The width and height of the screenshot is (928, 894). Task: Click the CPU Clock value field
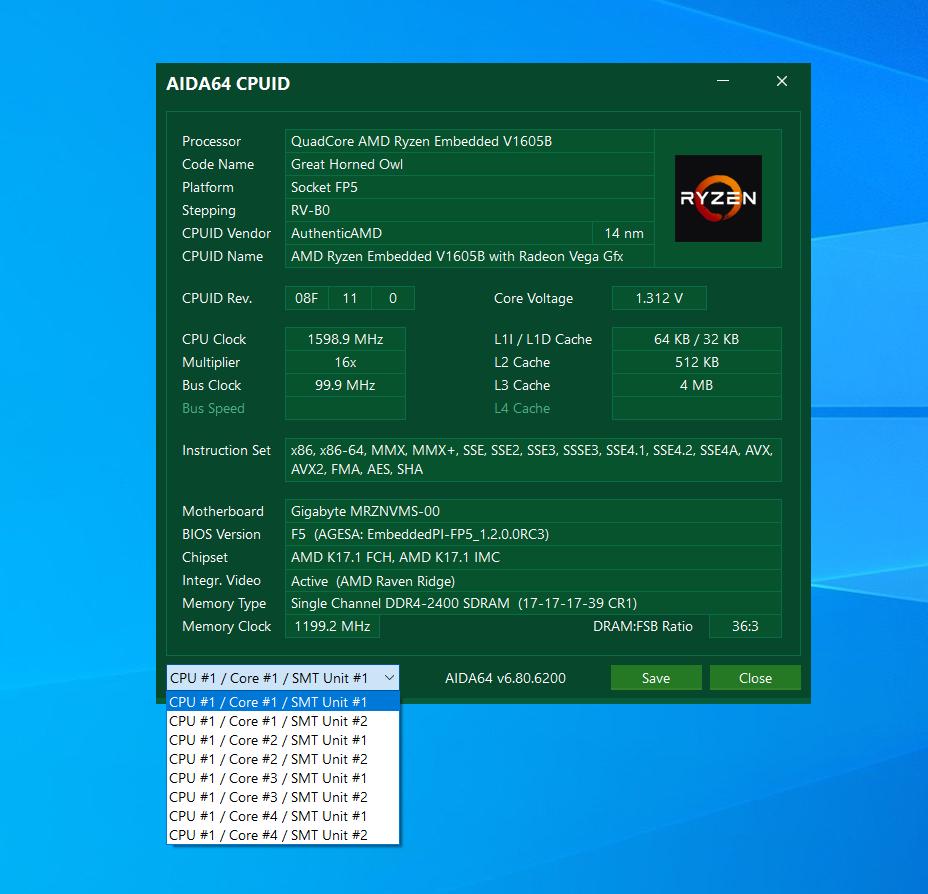(x=345, y=339)
